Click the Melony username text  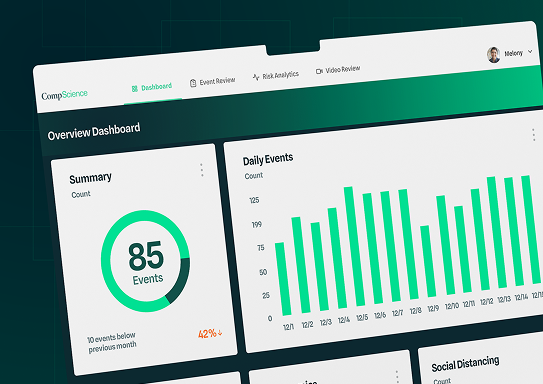pyautogui.click(x=513, y=53)
